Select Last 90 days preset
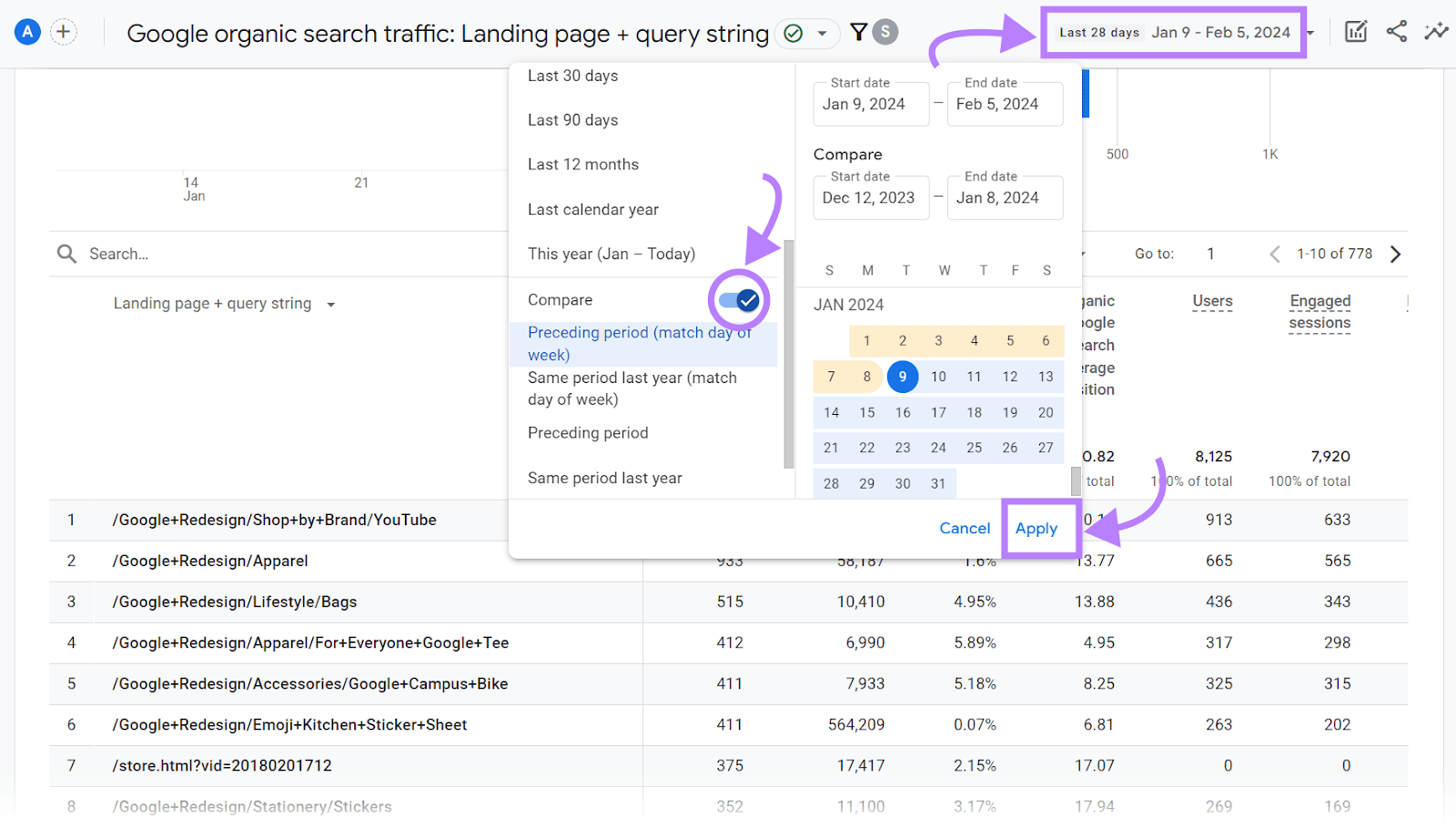1456x828 pixels. click(x=572, y=120)
